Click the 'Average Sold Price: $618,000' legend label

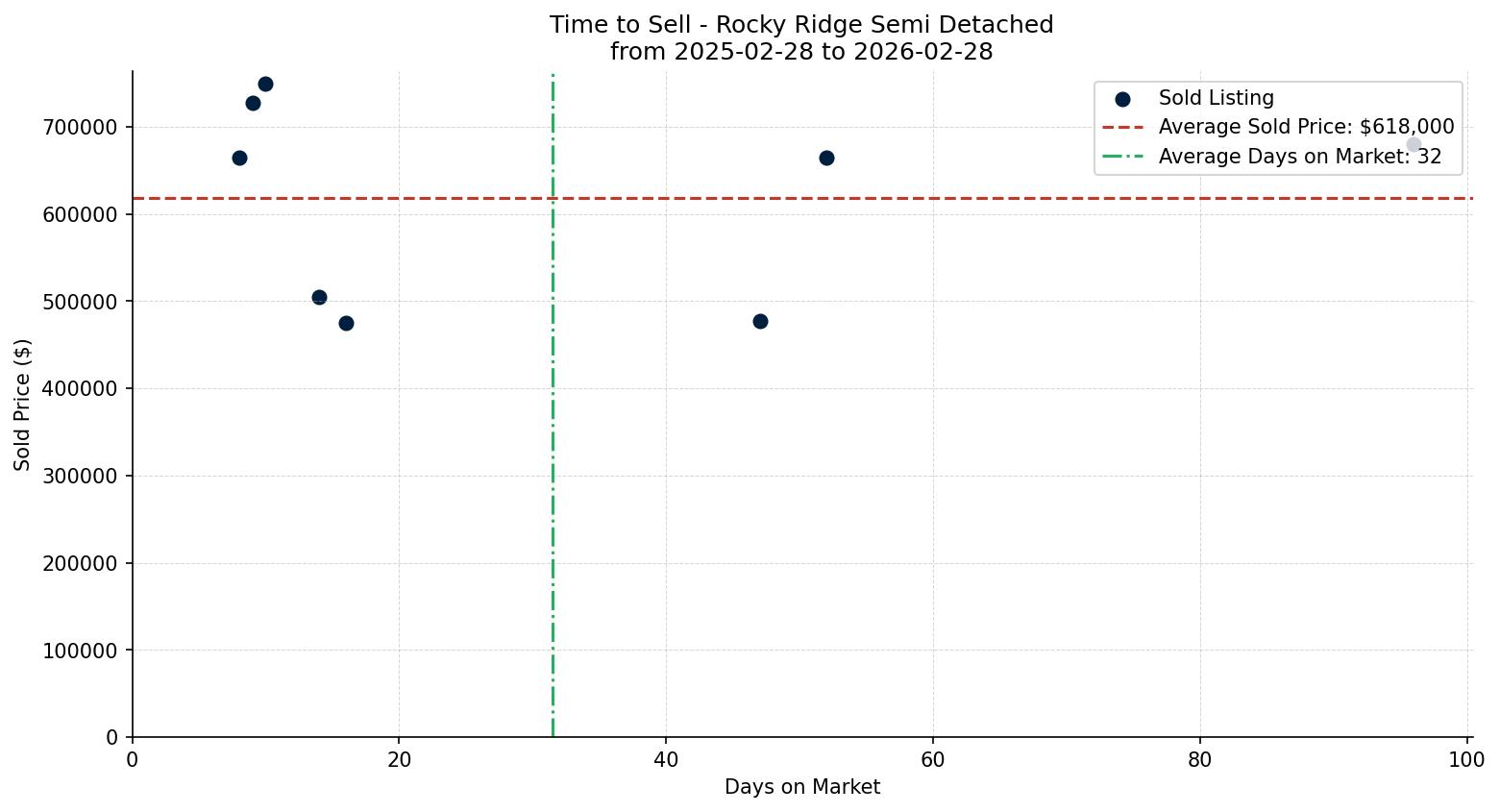1306,128
